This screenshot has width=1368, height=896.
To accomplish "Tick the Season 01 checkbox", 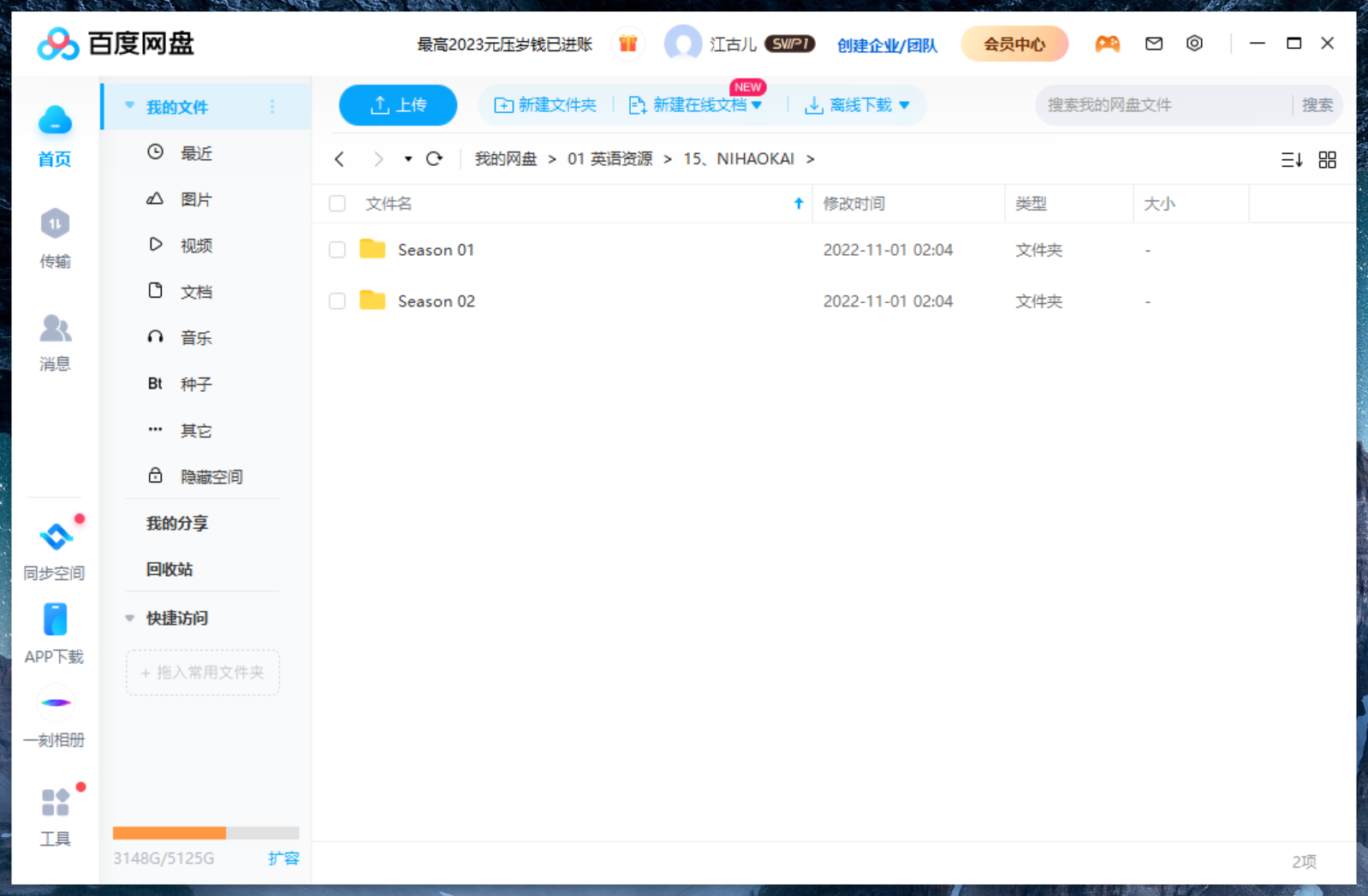I will pyautogui.click(x=337, y=250).
